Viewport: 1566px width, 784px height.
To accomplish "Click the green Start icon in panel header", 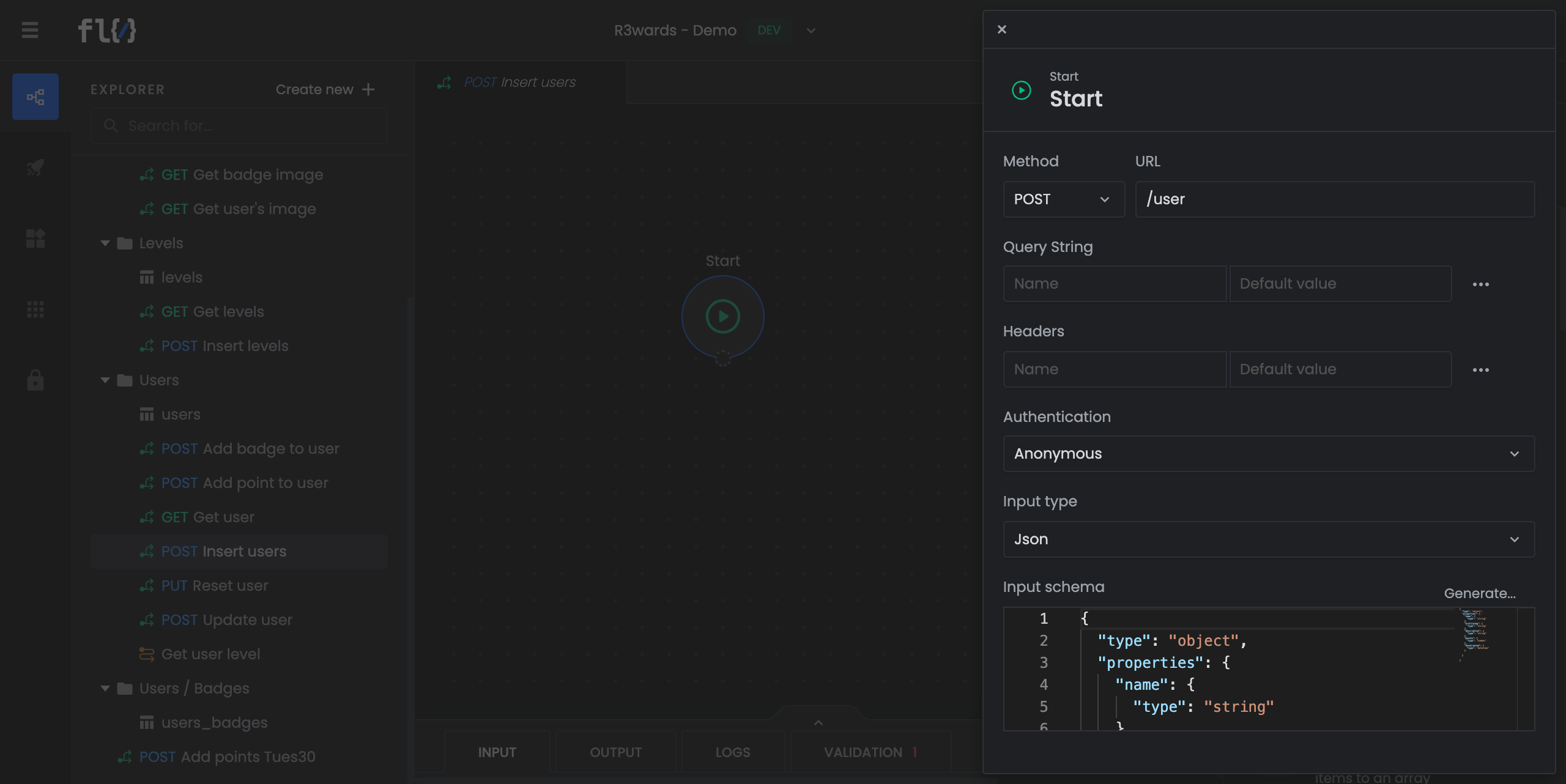I will (1022, 91).
